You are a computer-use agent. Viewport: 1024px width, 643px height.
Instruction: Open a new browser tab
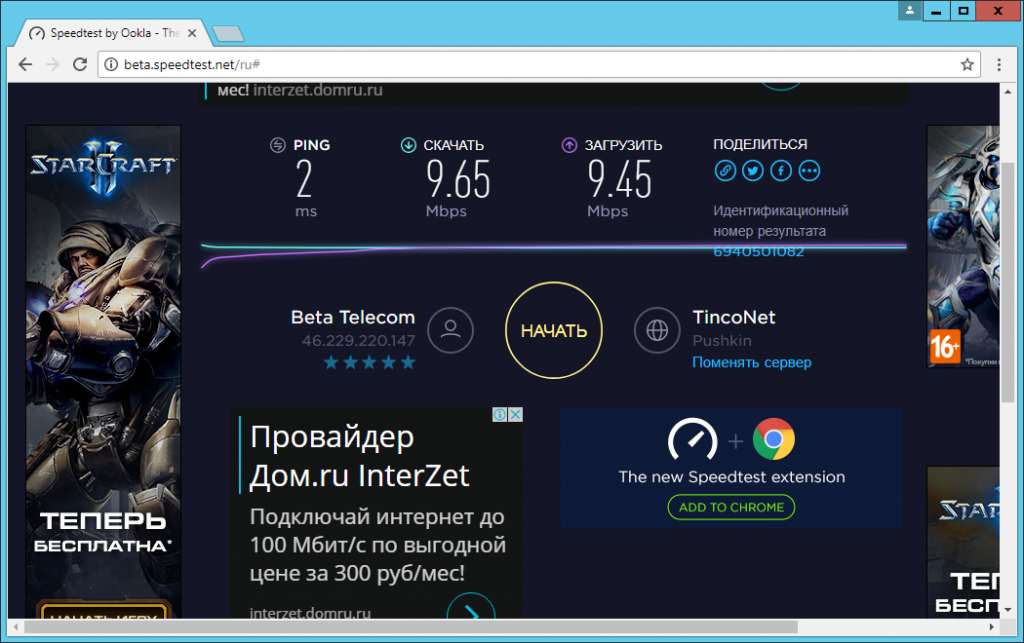(x=228, y=33)
